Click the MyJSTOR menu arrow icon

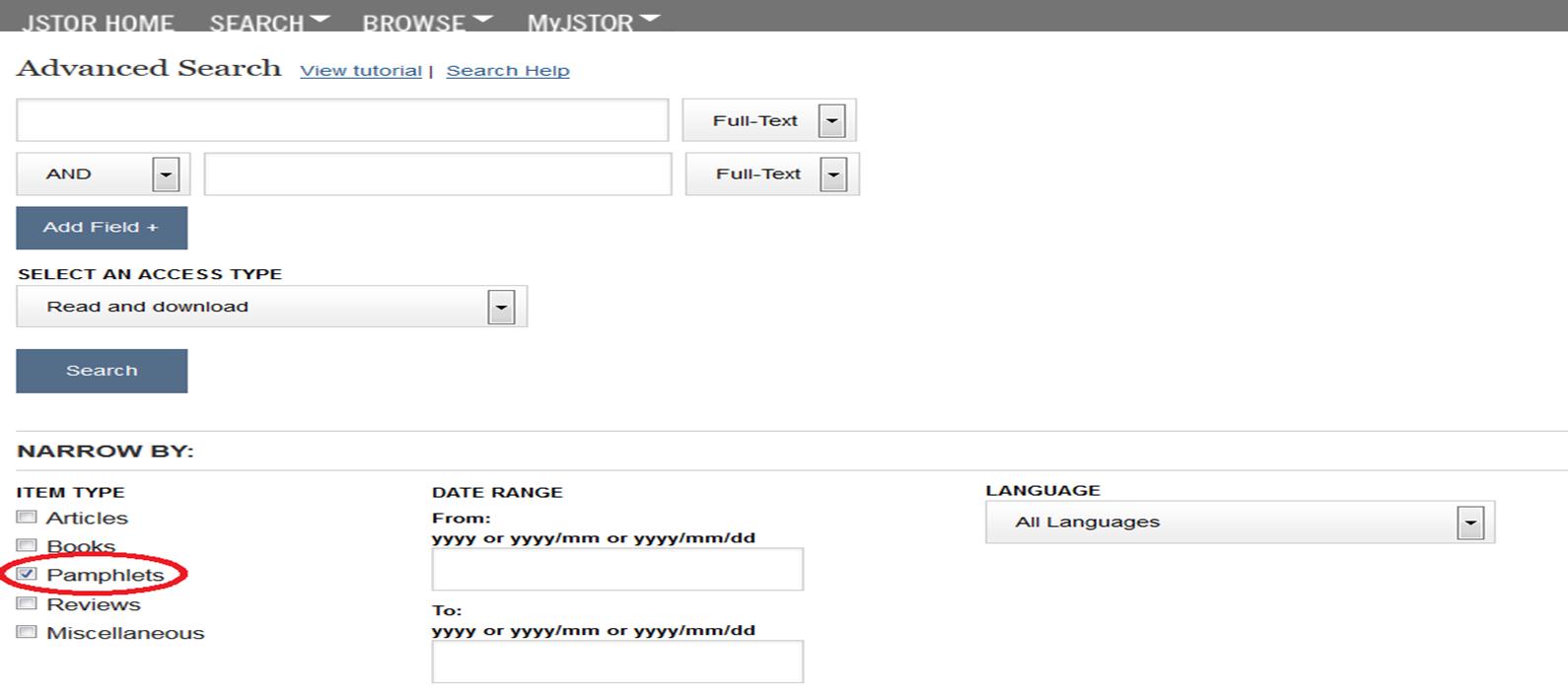[x=649, y=20]
